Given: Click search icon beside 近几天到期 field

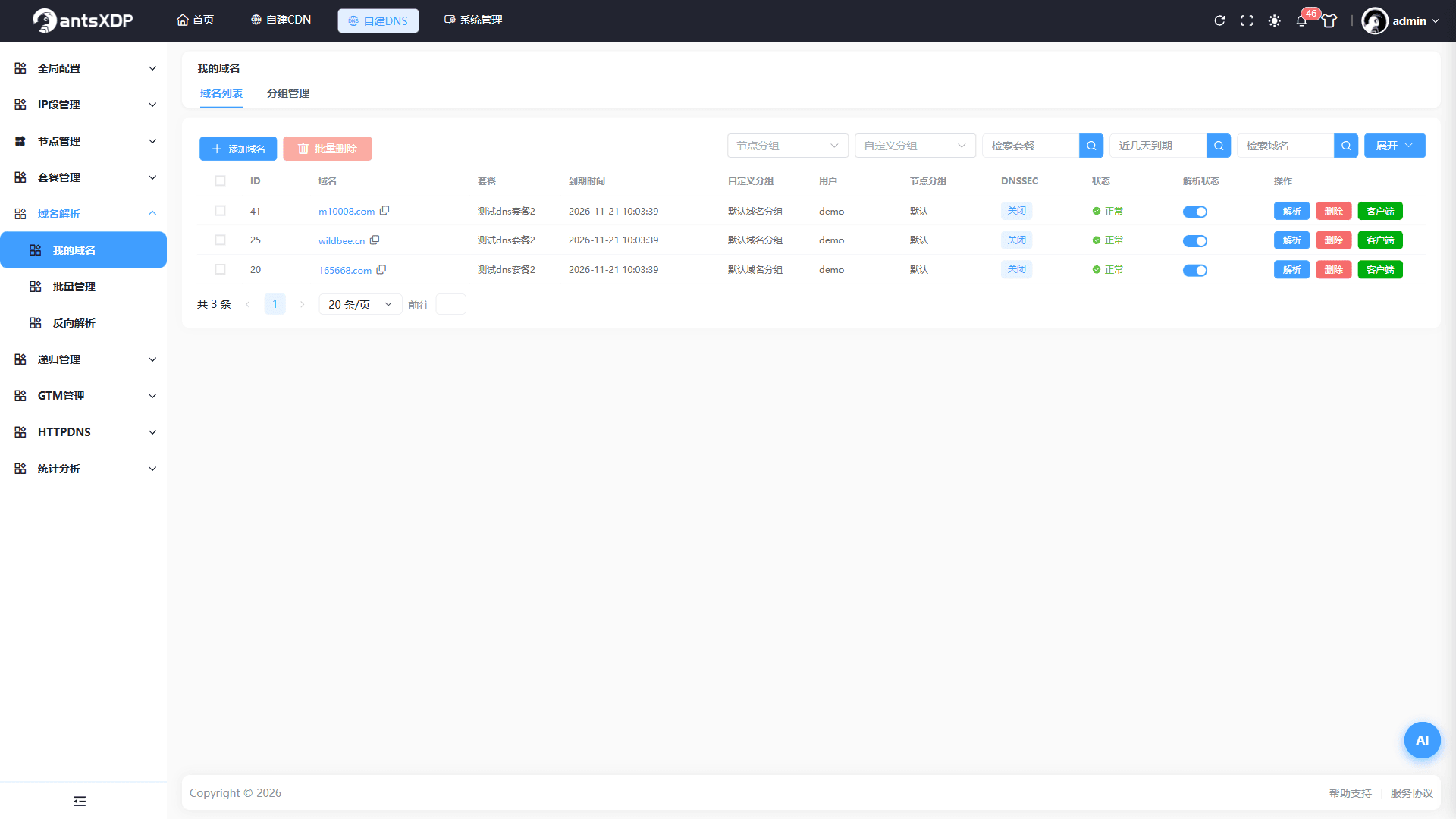Looking at the screenshot, I should (1219, 146).
